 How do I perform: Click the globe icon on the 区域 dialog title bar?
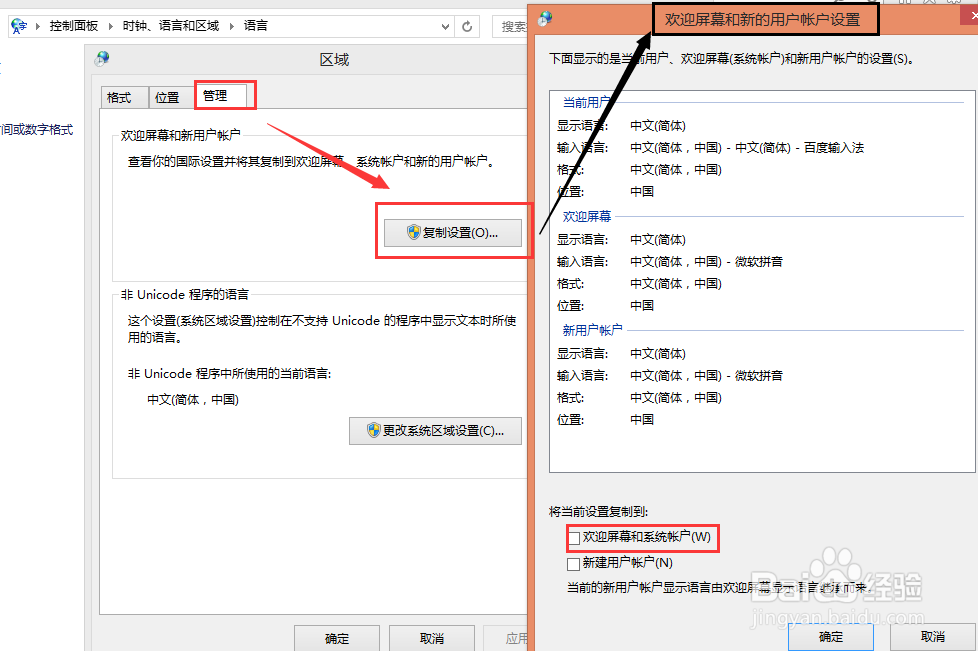103,59
